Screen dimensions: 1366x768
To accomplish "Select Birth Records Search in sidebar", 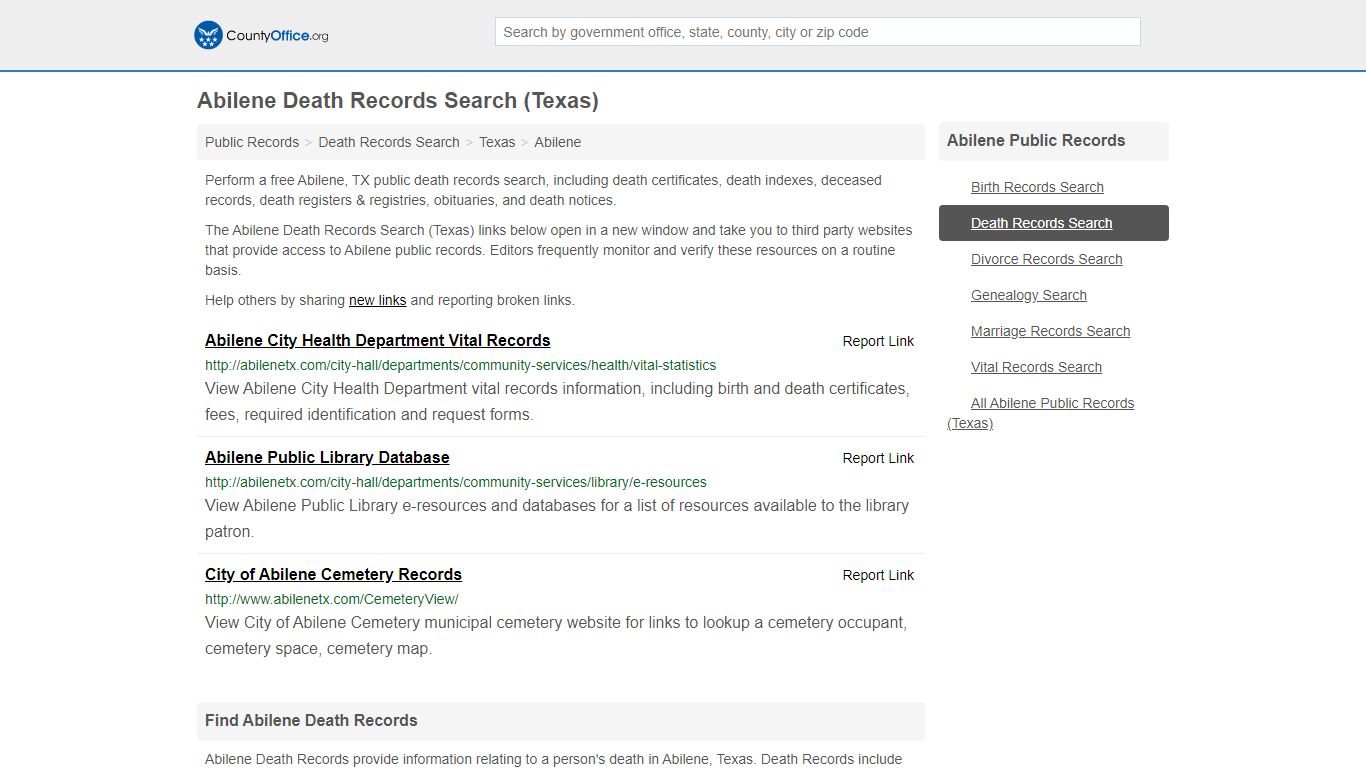I will point(1037,187).
